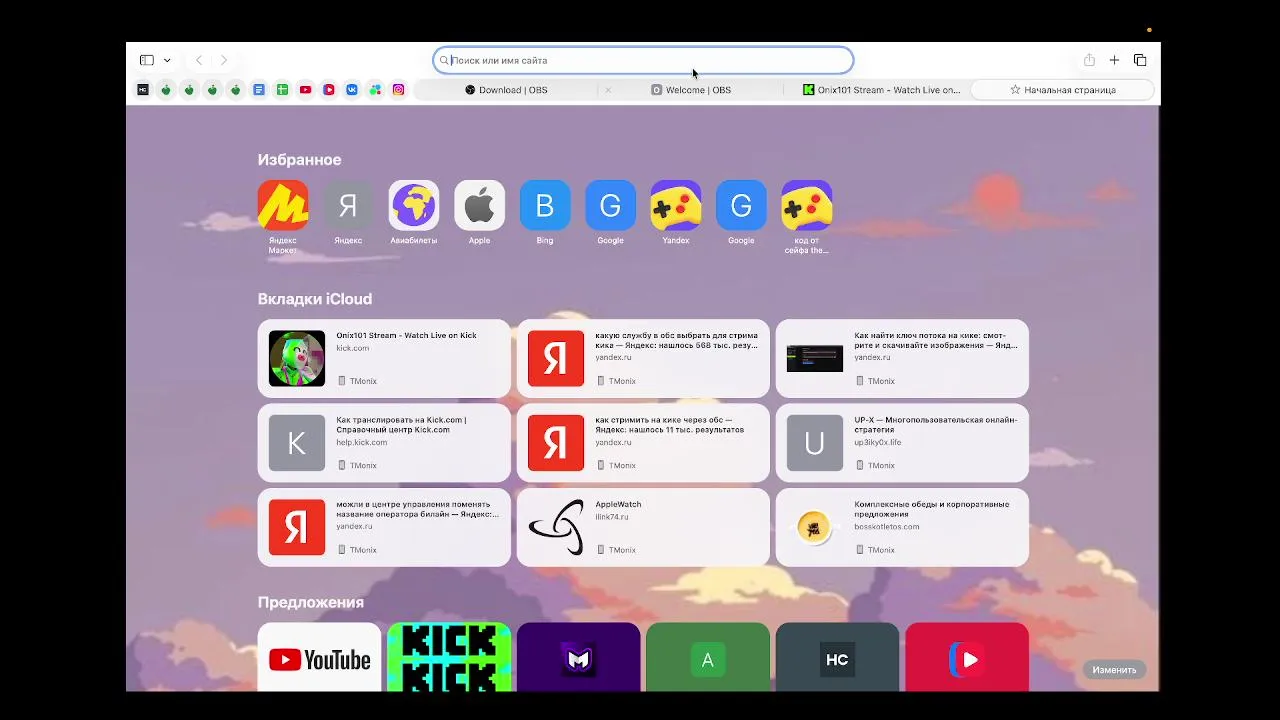Open a new tab with plus icon
Viewport: 1280px width, 720px height.
tap(1114, 60)
